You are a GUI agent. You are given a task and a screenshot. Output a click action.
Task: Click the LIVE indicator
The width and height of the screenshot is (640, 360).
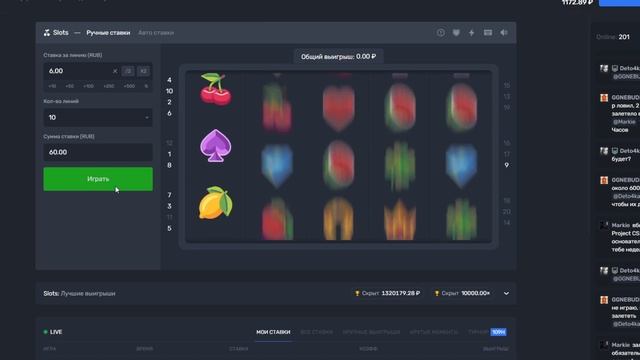click(53, 332)
